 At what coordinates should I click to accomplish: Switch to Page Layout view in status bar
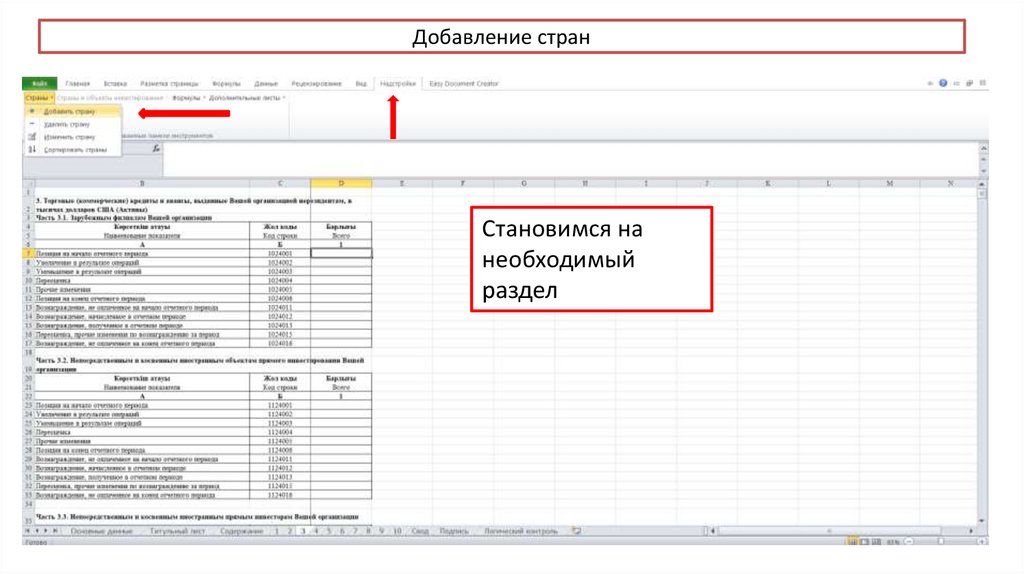(x=865, y=541)
